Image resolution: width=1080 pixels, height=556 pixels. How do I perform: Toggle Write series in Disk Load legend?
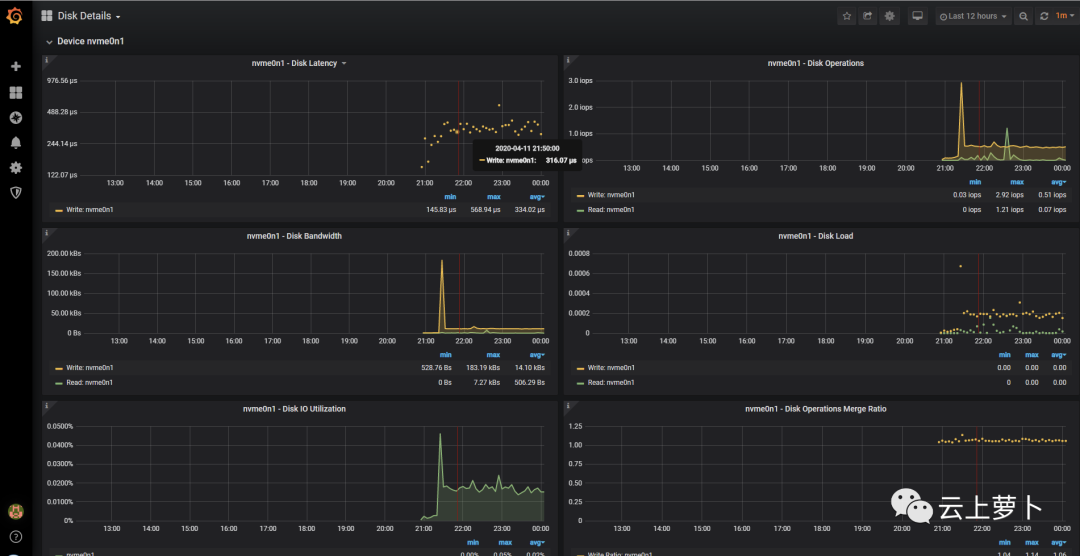pos(611,368)
